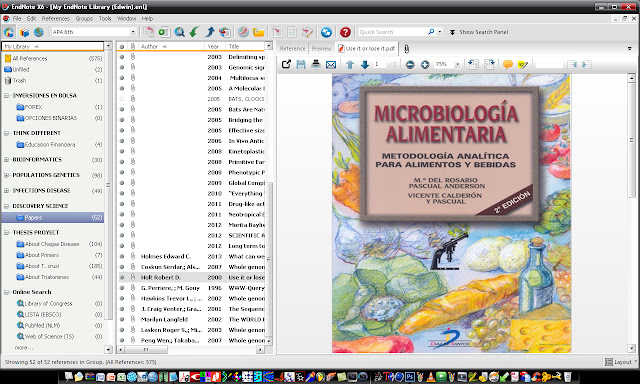Click the Sync Library blue arrows icon
Screen dimensions: 640x384
click(x=326, y=32)
